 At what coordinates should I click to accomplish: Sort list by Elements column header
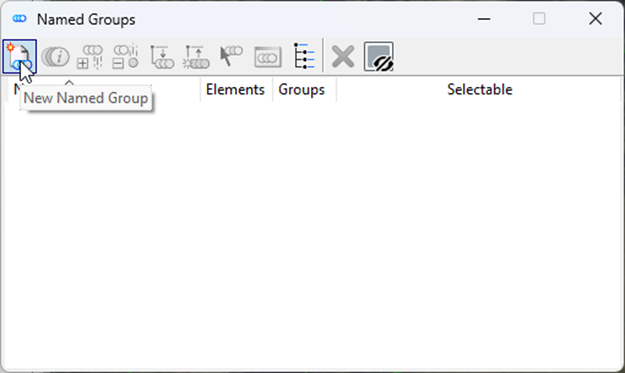pos(235,90)
